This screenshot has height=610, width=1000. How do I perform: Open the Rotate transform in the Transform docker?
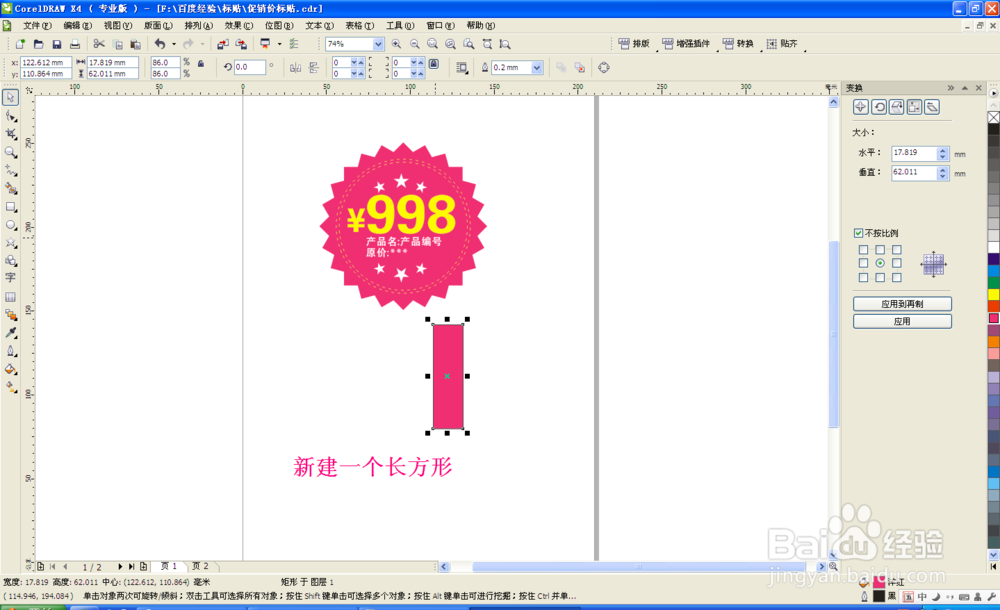click(881, 108)
